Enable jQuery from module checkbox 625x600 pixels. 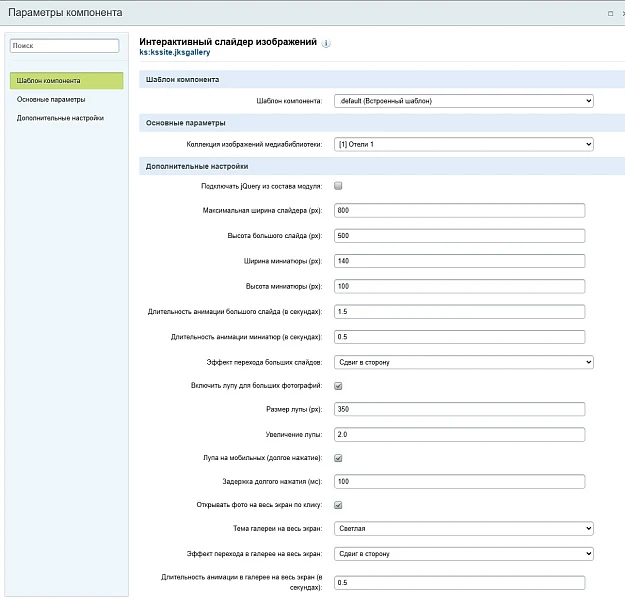pyautogui.click(x=338, y=186)
